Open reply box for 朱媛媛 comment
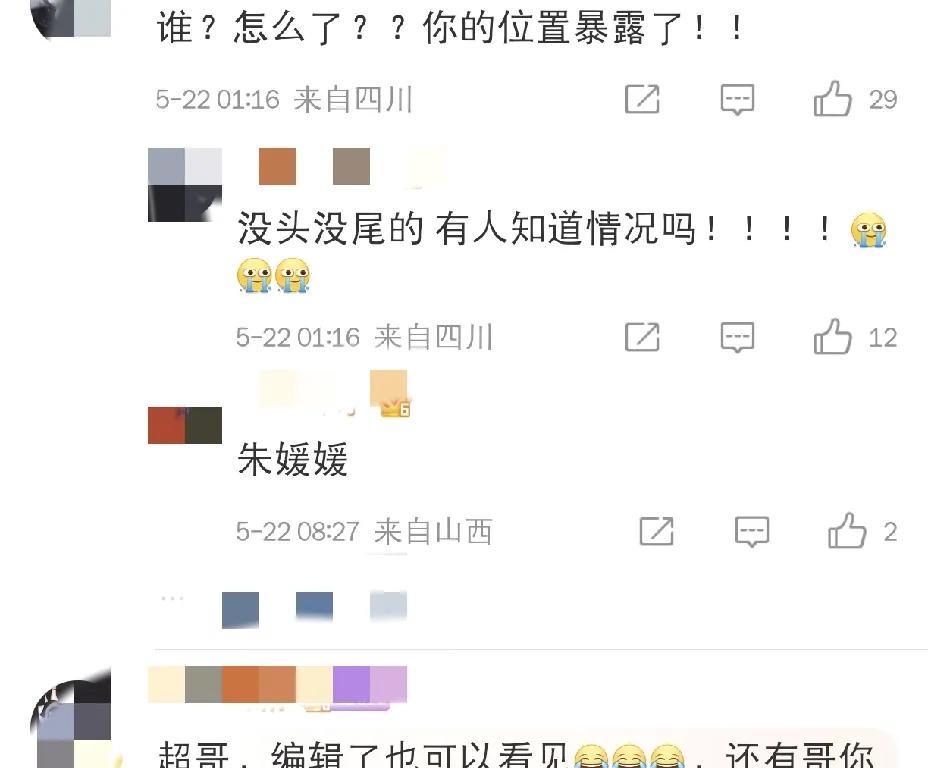928x768 pixels. 752,531
